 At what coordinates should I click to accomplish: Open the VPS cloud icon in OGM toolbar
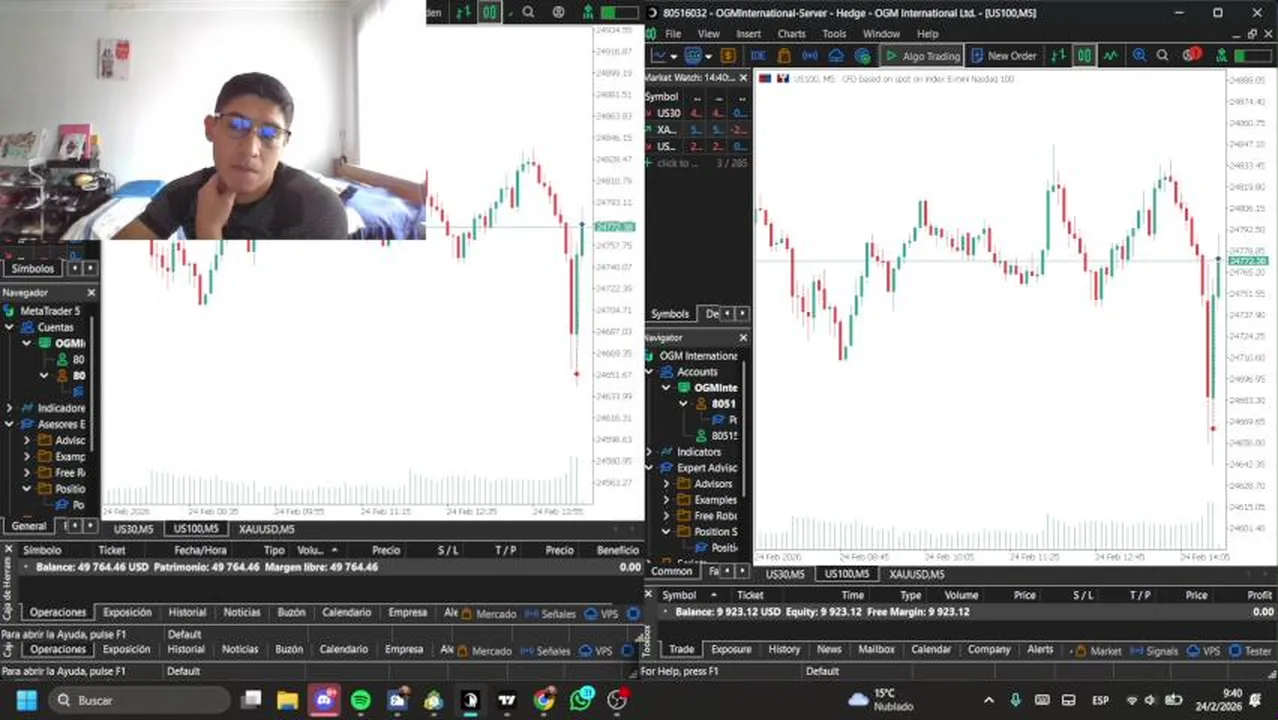point(836,56)
